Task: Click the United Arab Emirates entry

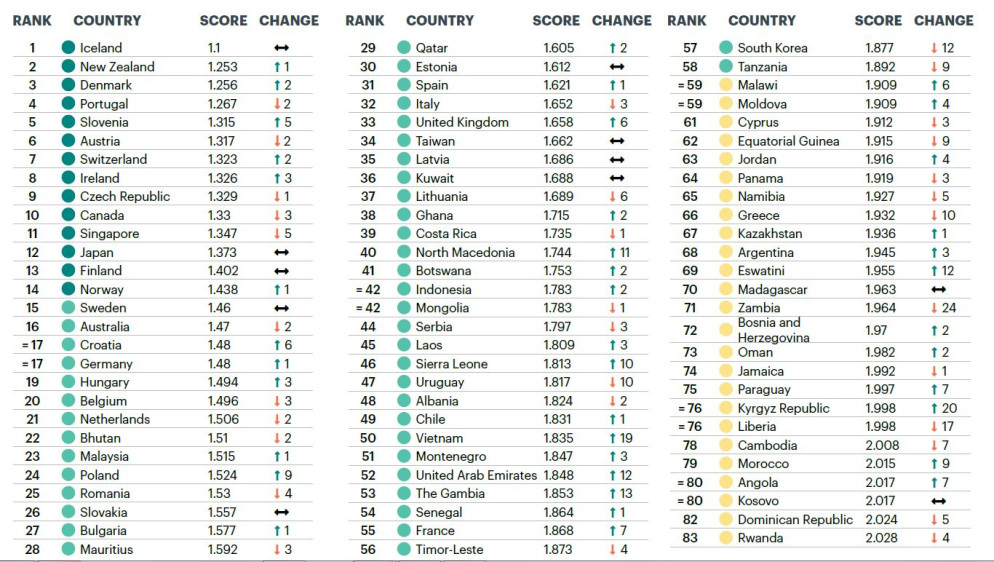Action: (476, 475)
